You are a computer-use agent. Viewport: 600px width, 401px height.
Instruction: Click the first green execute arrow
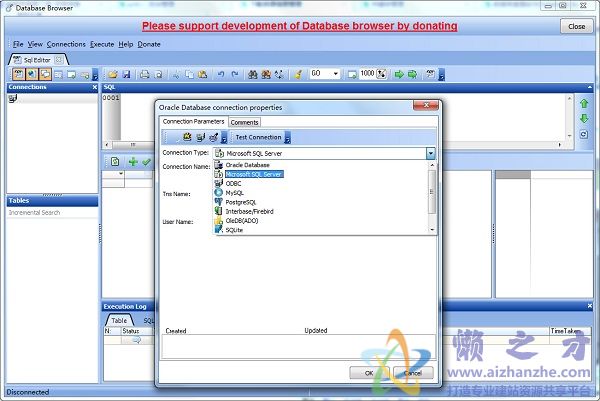click(399, 74)
